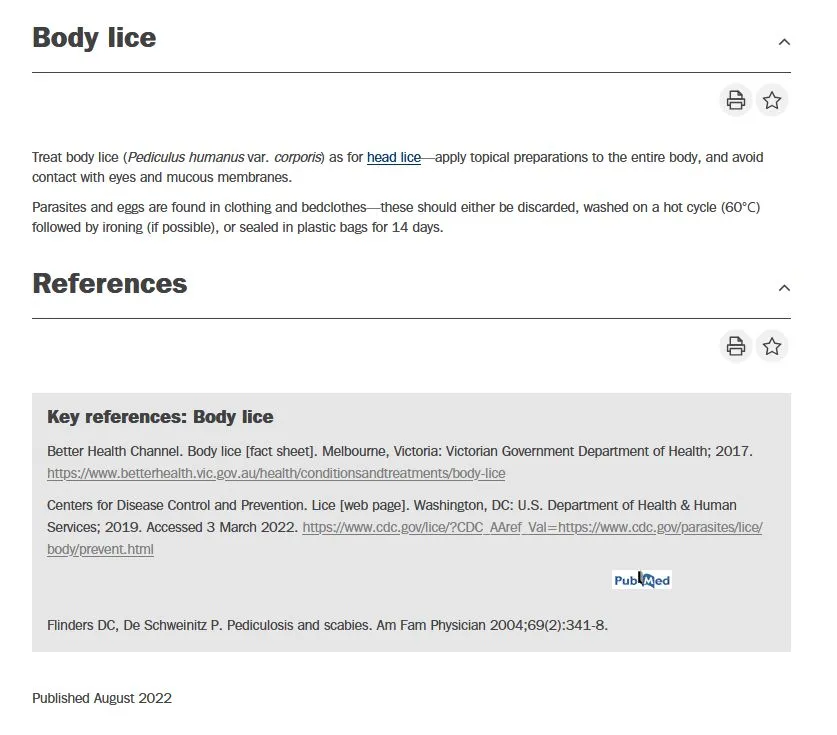Viewport: 837px width, 735px height.
Task: Print the Body lice section
Action: pyautogui.click(x=736, y=100)
